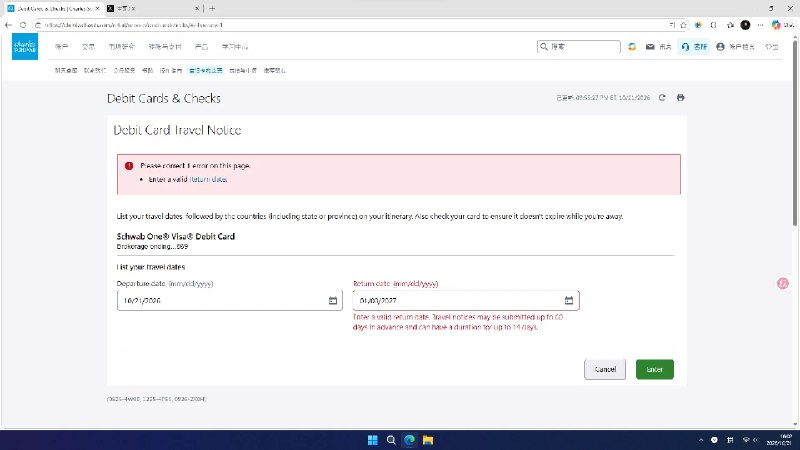Screen dimensions: 800x450
Task: Click the log out link at top right
Action: [x=771, y=46]
